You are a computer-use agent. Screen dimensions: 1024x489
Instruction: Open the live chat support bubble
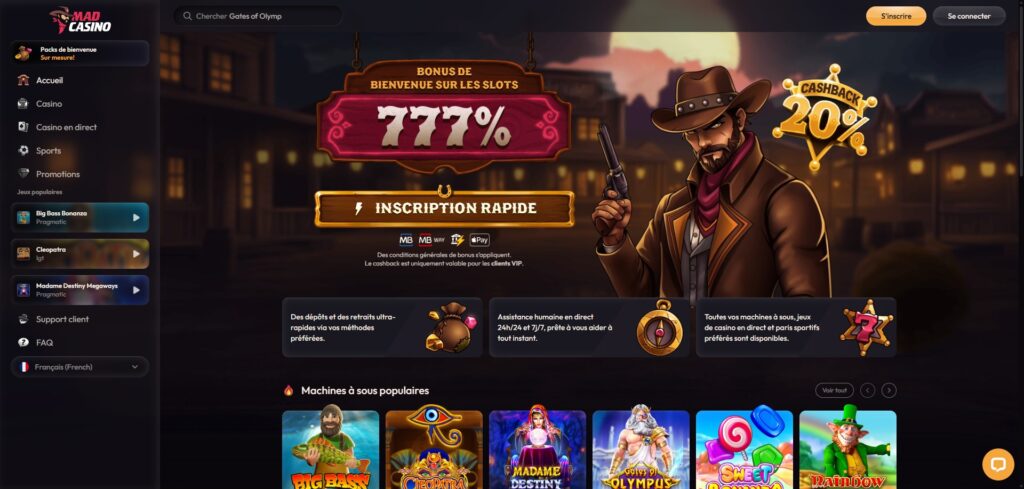point(998,464)
